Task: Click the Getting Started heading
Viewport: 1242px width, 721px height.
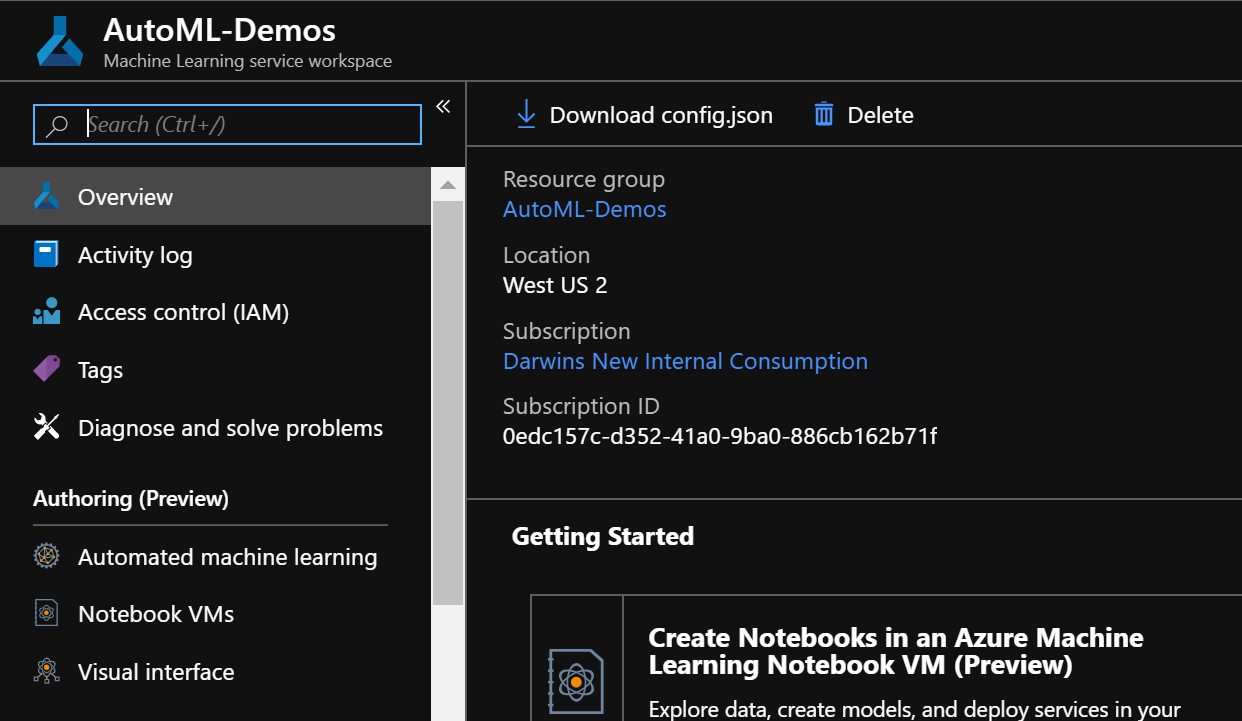Action: [x=603, y=536]
